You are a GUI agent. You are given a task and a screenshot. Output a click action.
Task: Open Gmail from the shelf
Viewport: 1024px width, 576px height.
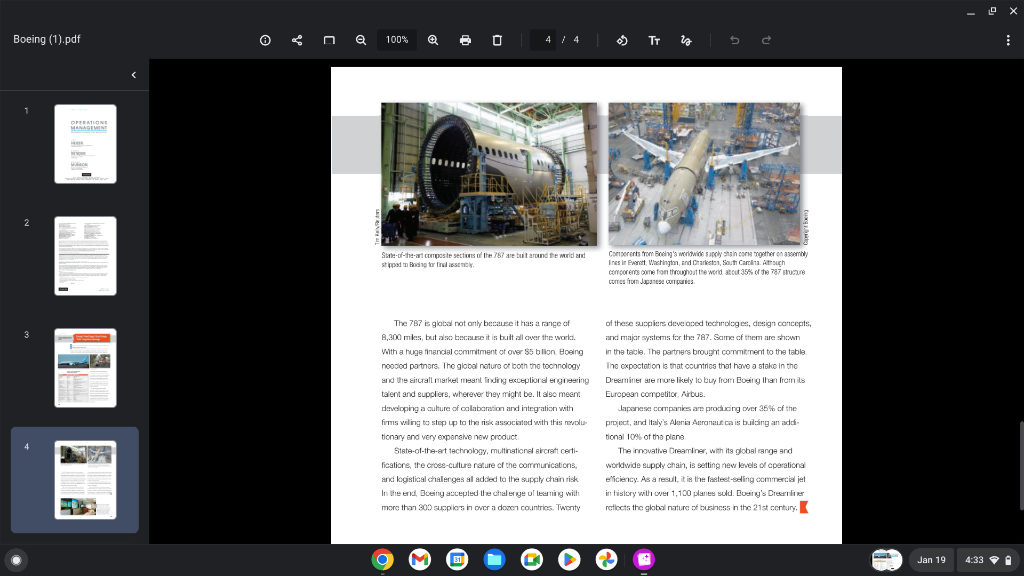point(419,560)
